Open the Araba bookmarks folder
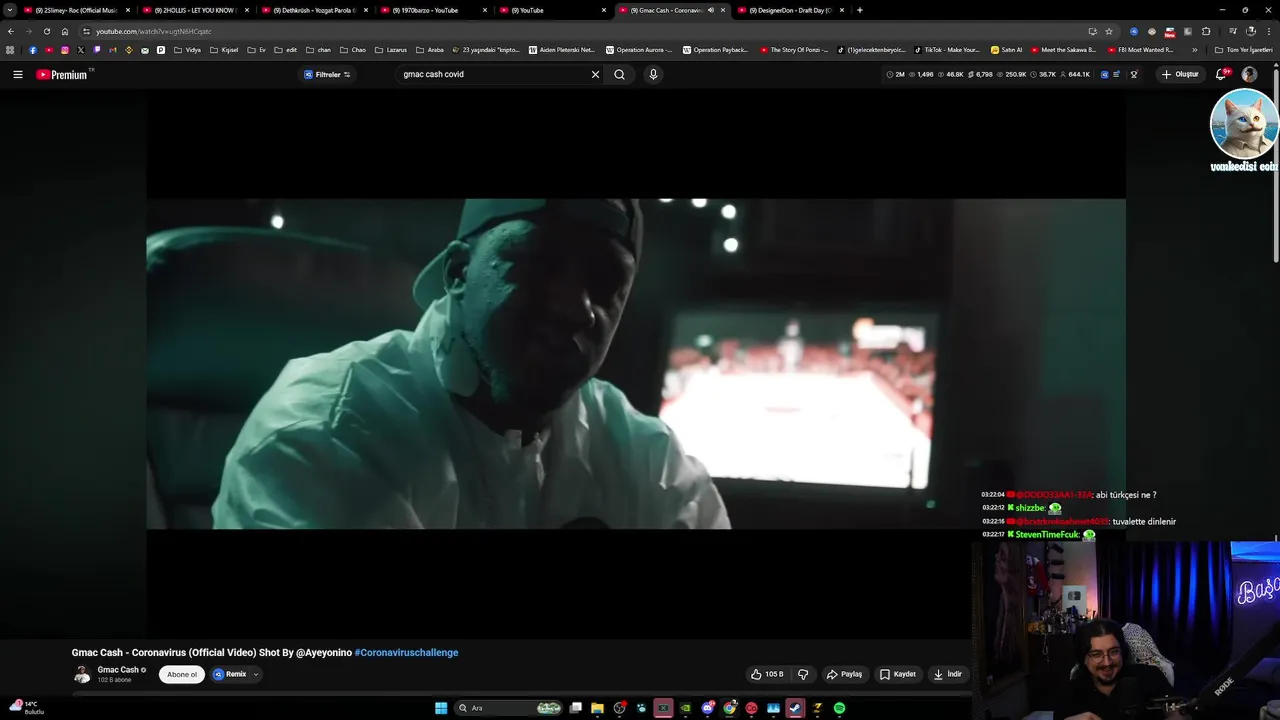Image resolution: width=1280 pixels, height=720 pixels. [x=429, y=50]
